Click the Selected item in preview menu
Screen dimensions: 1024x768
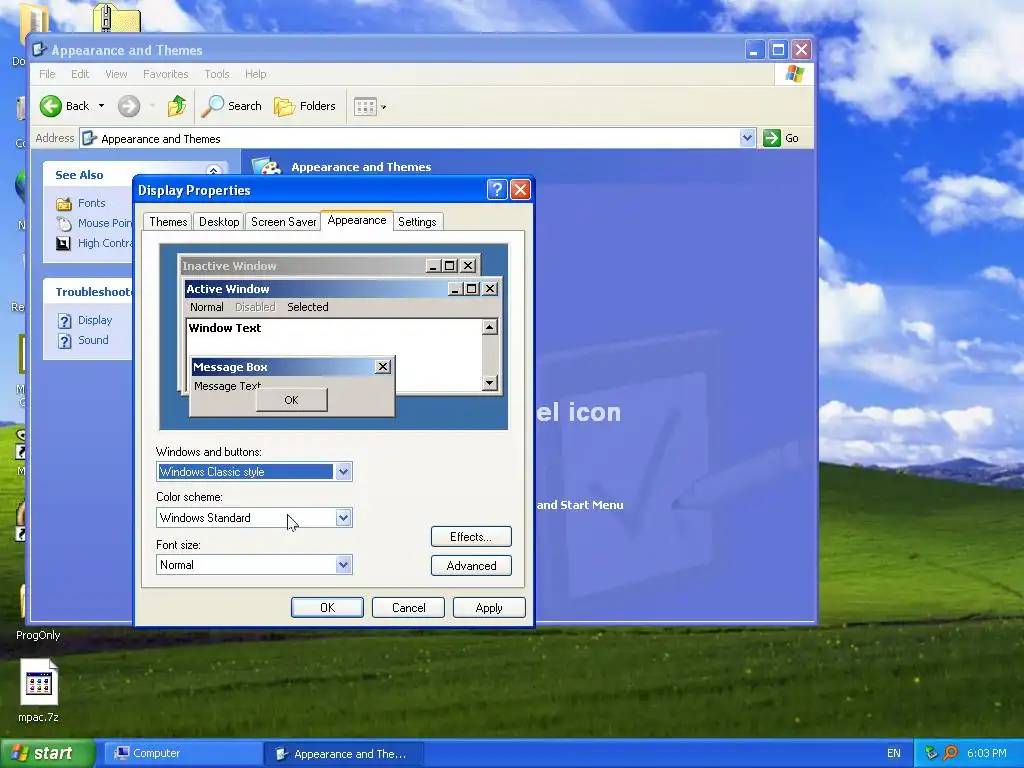tap(308, 307)
